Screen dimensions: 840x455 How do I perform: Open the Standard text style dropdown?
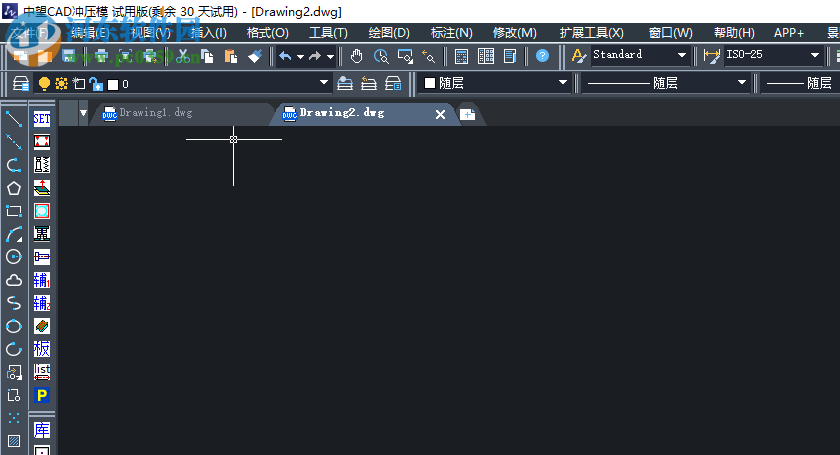(x=681, y=55)
